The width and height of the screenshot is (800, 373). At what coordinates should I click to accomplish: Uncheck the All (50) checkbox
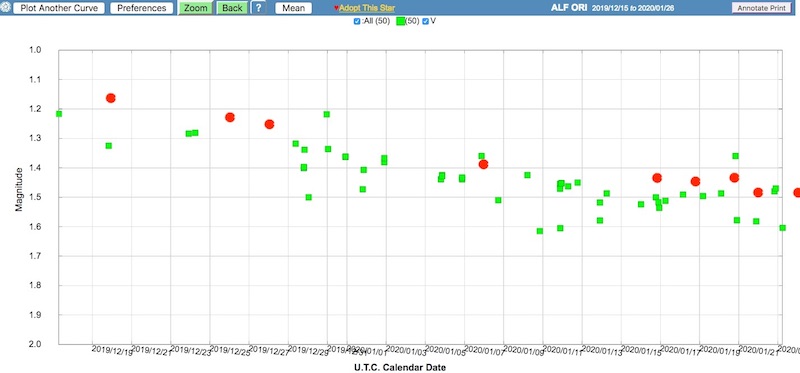point(357,21)
